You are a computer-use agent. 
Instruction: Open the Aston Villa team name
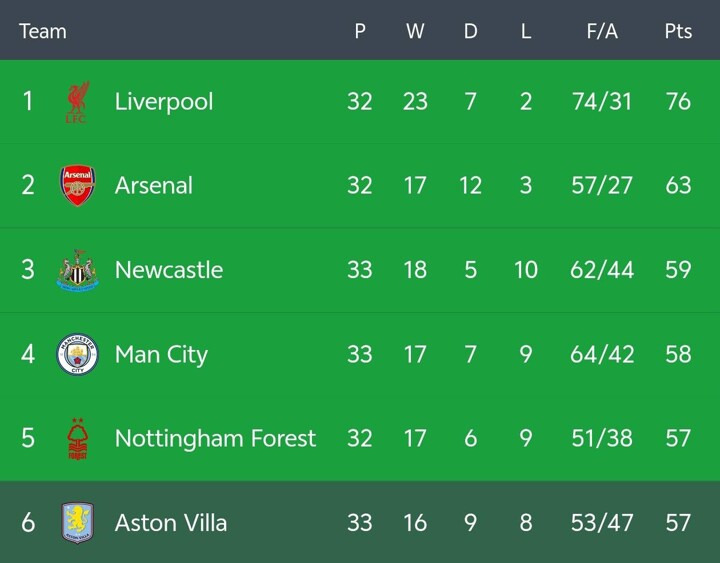click(x=171, y=522)
